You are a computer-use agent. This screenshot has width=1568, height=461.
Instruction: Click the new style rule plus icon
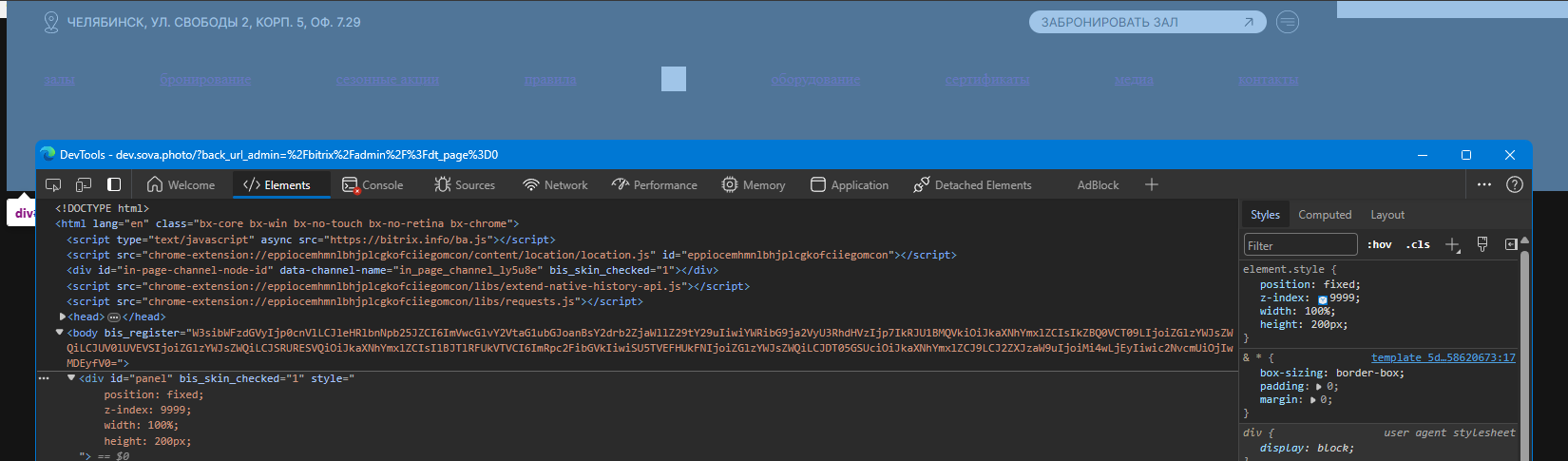(x=1452, y=245)
